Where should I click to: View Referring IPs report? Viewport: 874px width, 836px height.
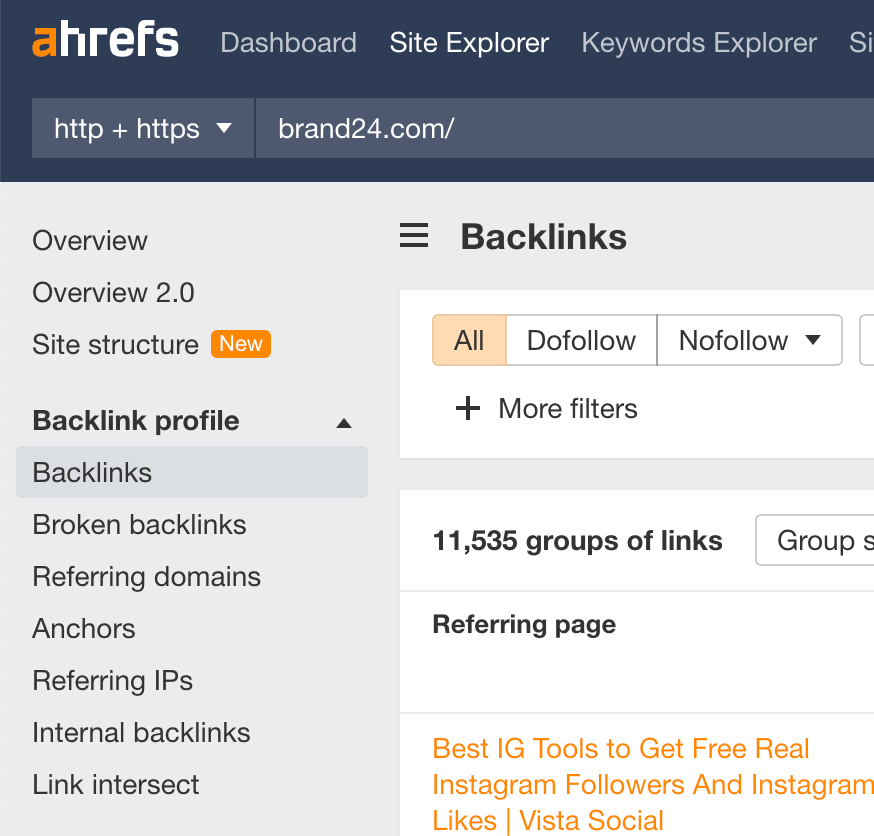(x=112, y=680)
